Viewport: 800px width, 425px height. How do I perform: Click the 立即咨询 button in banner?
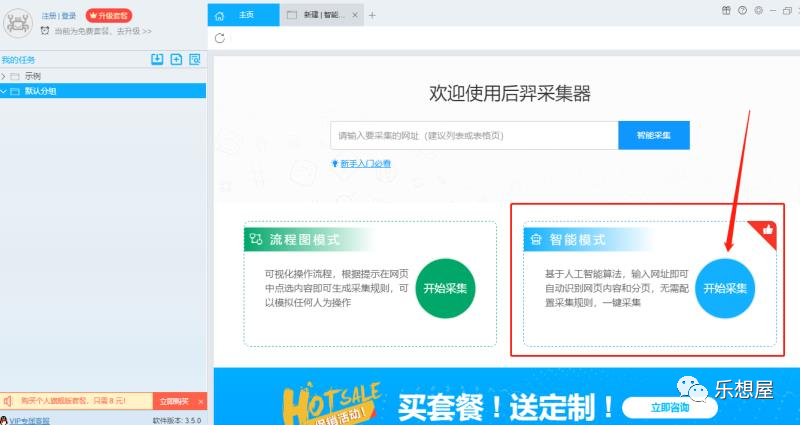point(670,407)
